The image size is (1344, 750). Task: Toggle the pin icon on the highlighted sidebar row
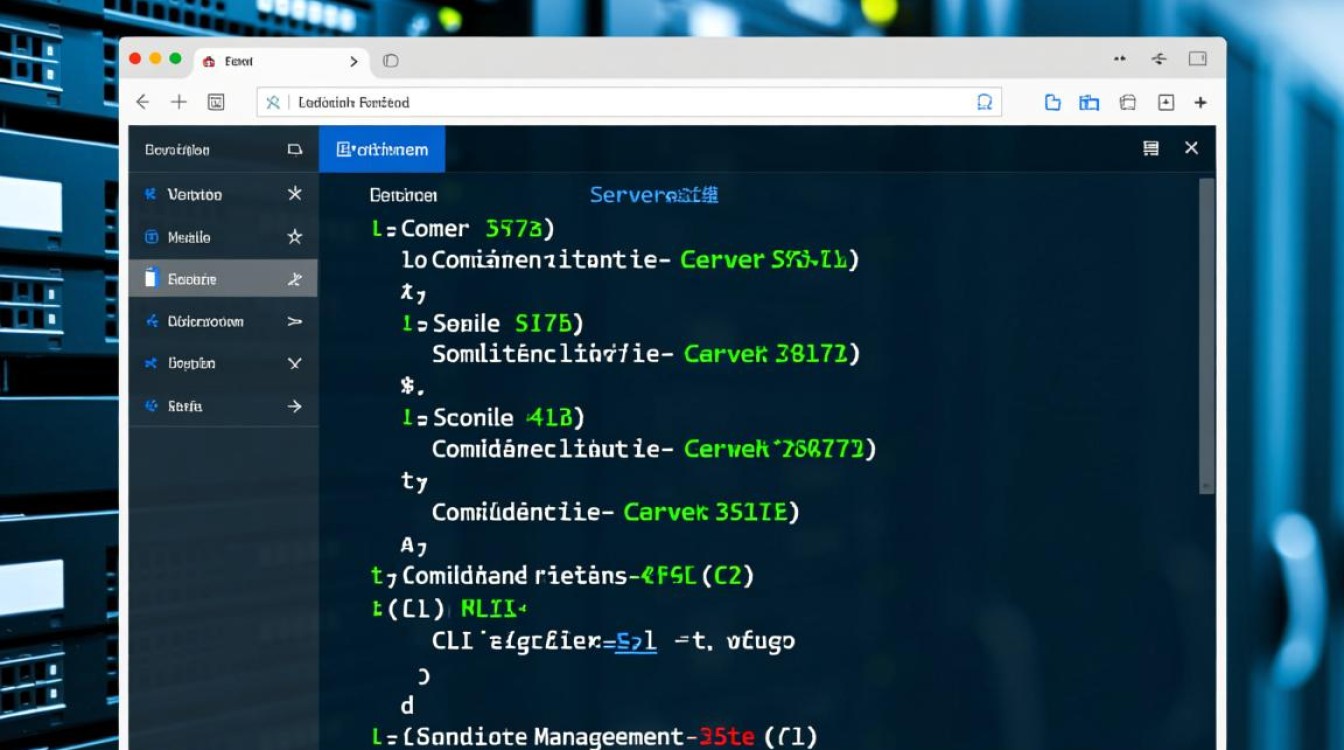point(294,280)
